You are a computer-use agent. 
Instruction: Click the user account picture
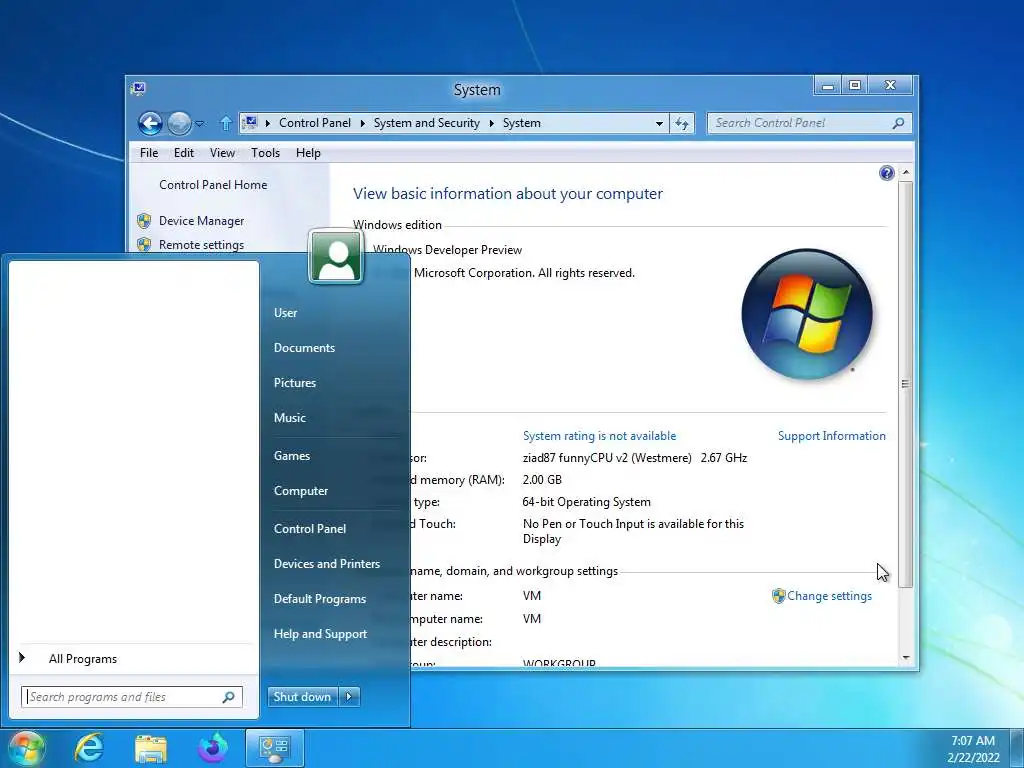(x=336, y=257)
